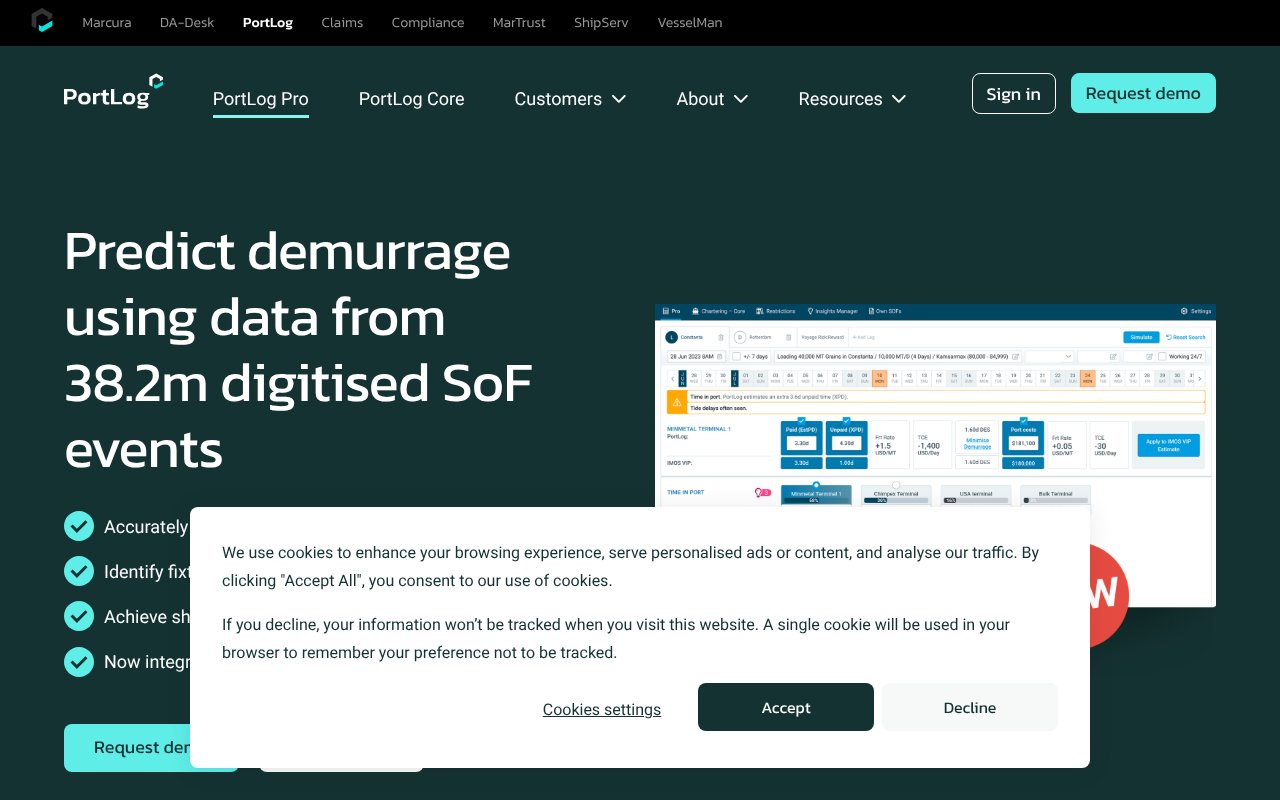Image resolution: width=1280 pixels, height=800 pixels.
Task: Open the About dropdown
Action: pyautogui.click(x=712, y=99)
